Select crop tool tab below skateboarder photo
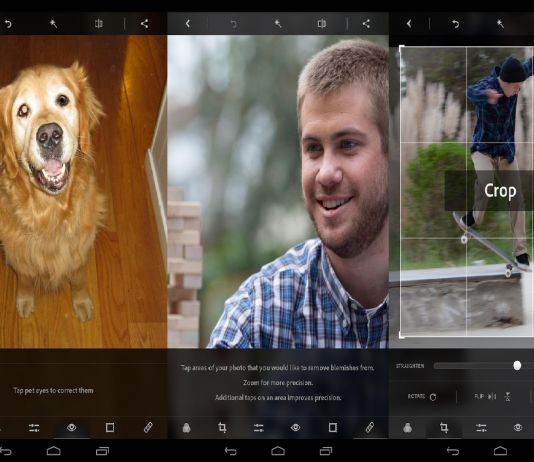 [x=444, y=427]
